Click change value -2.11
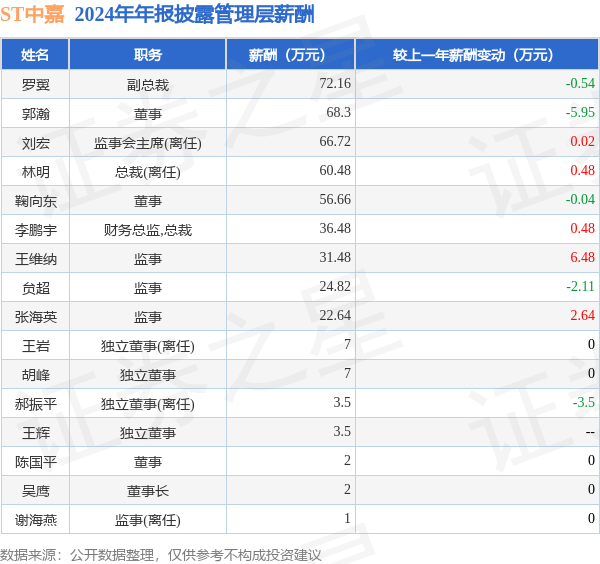Image resolution: width=600 pixels, height=564 pixels. [580, 286]
